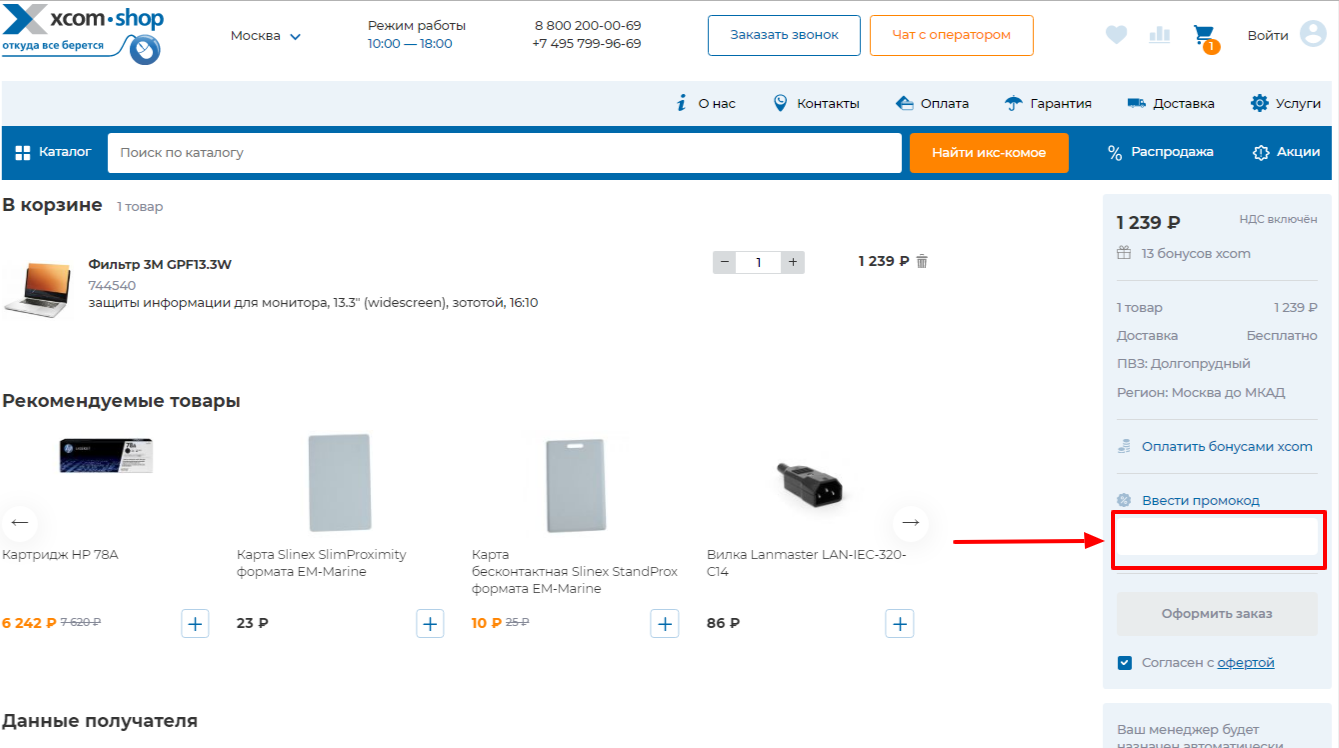1339x748 pixels.
Task: Open the офертой agreement link
Action: (x=1246, y=662)
